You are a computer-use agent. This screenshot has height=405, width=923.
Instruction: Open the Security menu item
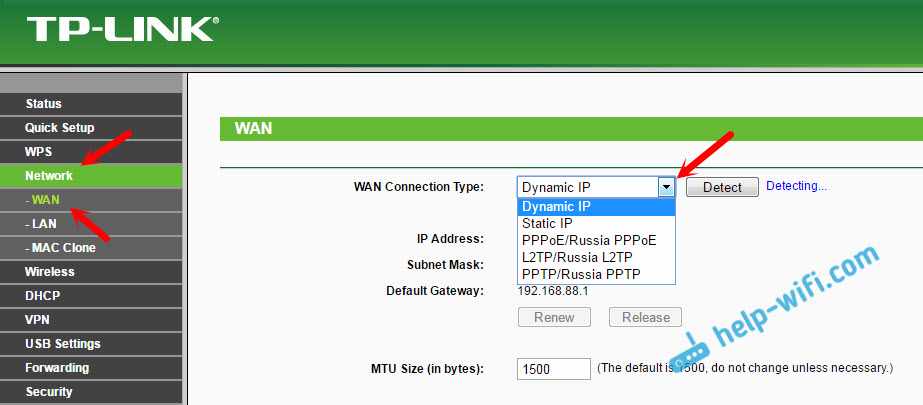(x=92, y=392)
